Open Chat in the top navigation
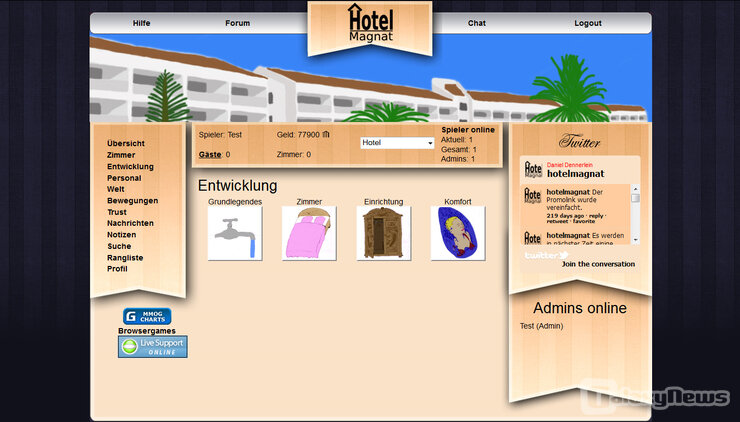740x422 pixels. click(x=477, y=23)
